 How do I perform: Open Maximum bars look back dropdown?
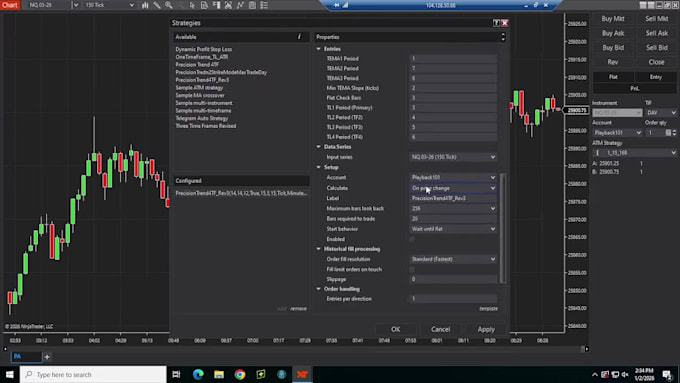[453, 209]
